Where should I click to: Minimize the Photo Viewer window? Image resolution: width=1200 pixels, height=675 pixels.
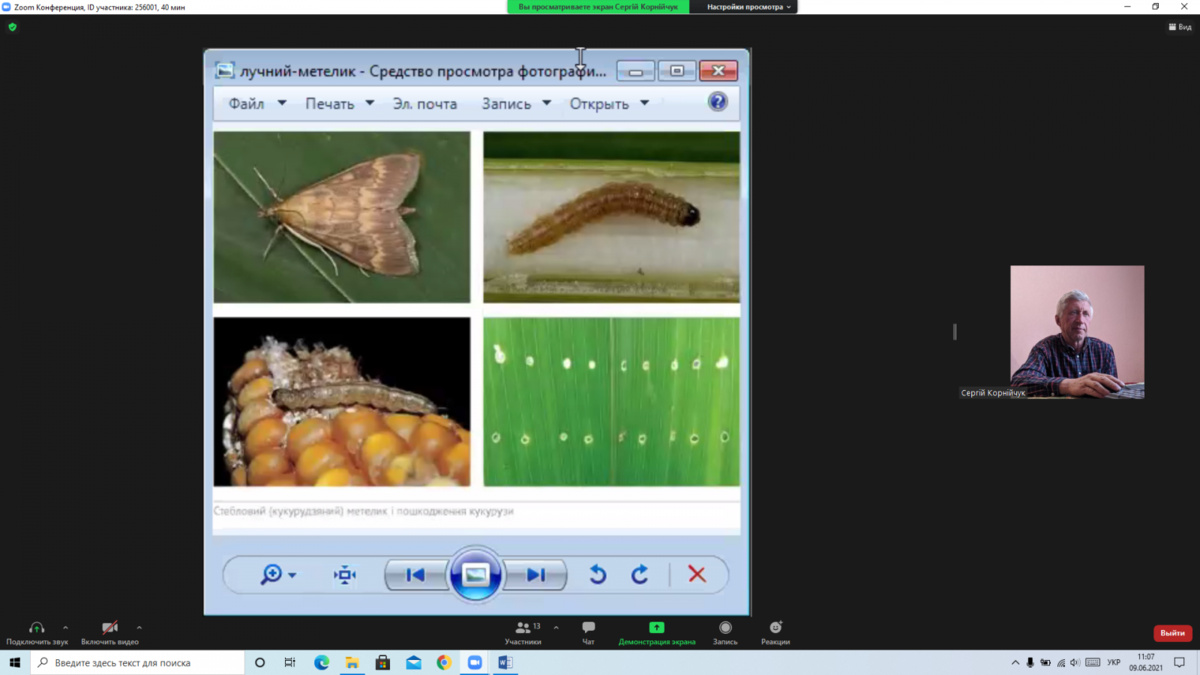(x=635, y=71)
